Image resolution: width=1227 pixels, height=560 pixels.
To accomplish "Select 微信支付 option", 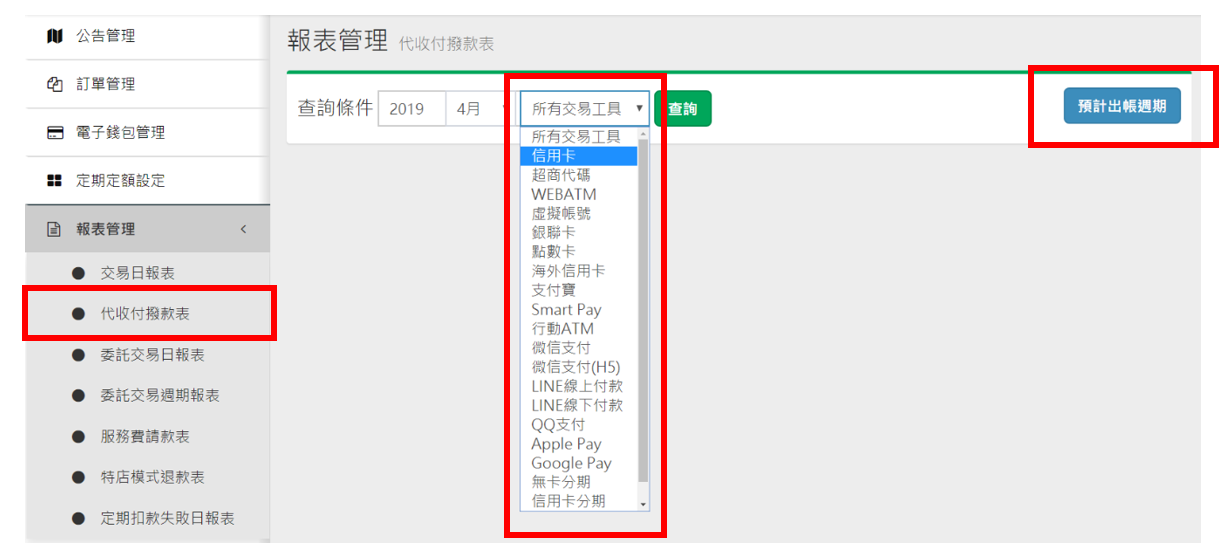I will click(x=578, y=348).
